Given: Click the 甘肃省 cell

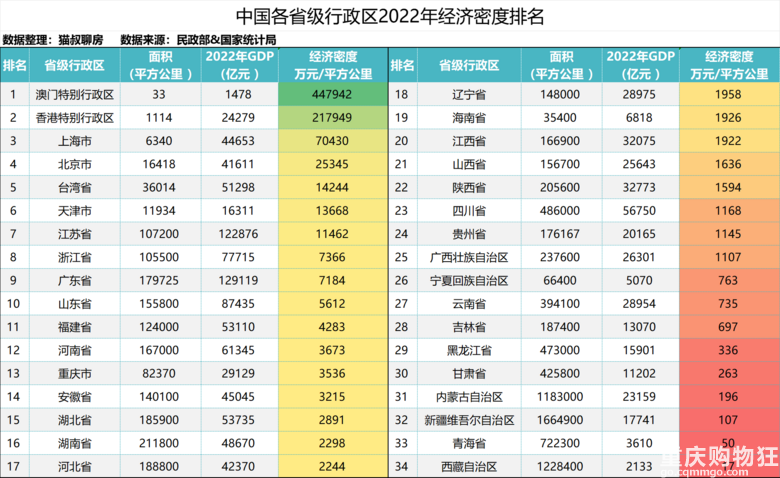Looking at the screenshot, I should (x=469, y=374).
